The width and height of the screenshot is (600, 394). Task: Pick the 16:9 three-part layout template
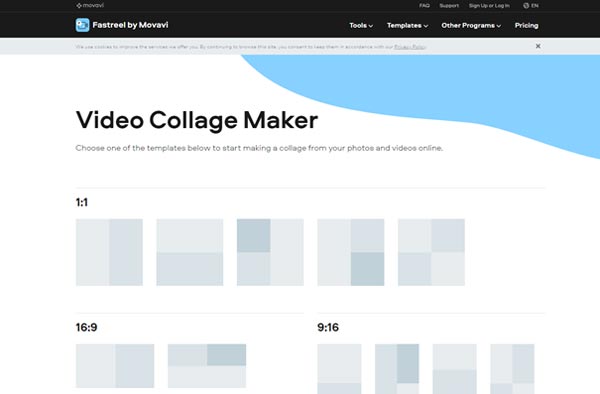point(207,366)
